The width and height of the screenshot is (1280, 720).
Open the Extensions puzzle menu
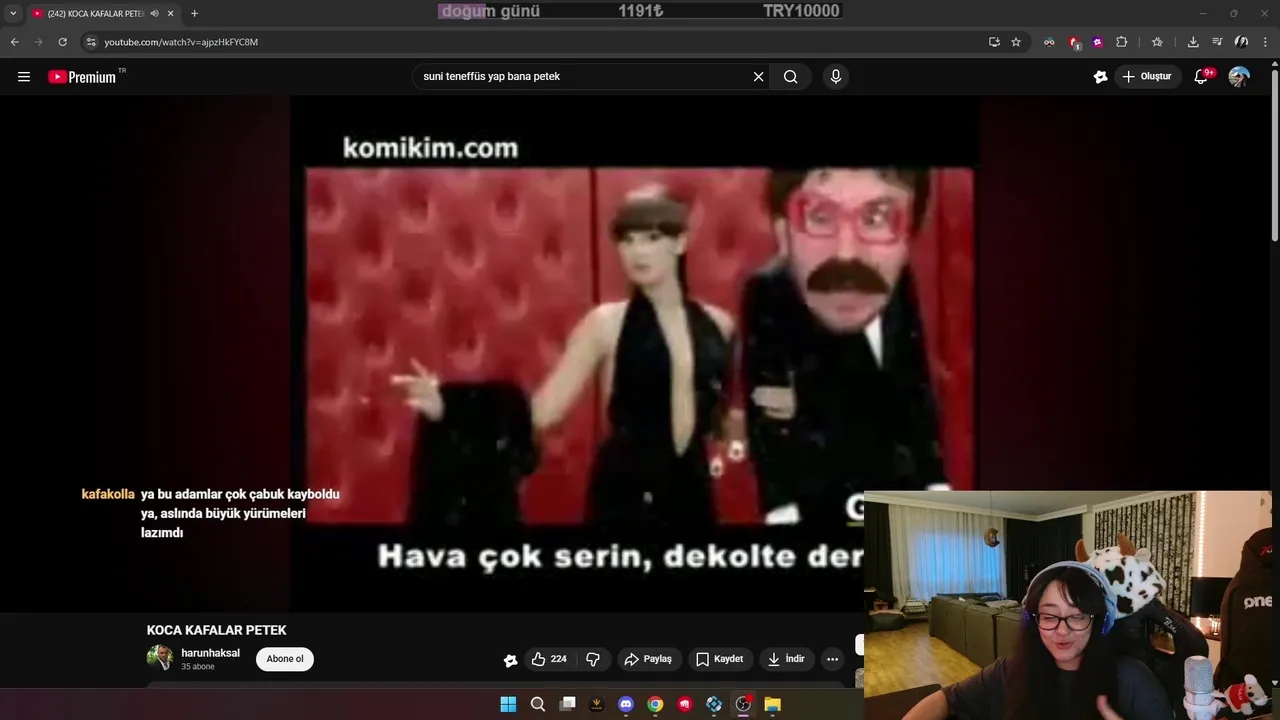click(x=1122, y=42)
